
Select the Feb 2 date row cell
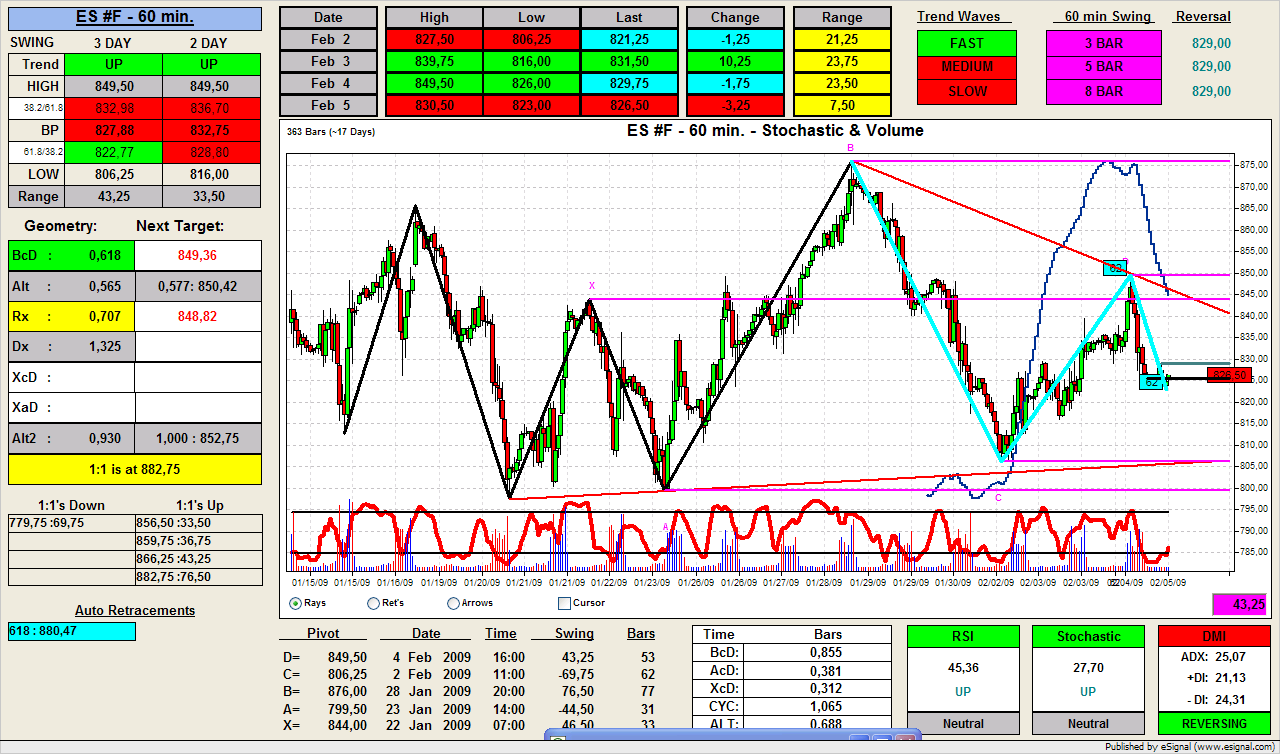click(328, 39)
